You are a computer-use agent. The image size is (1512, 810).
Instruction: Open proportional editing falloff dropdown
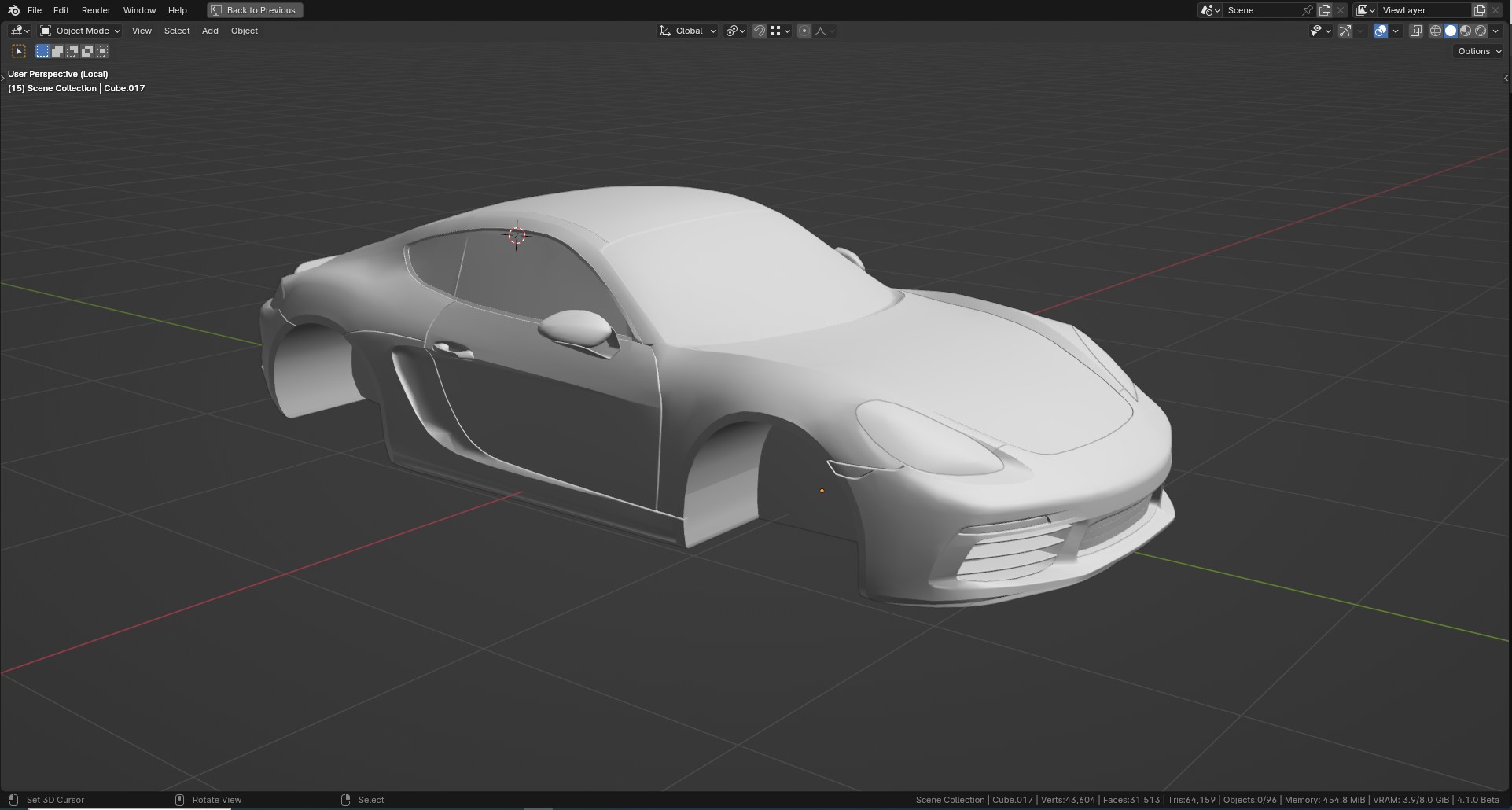pyautogui.click(x=825, y=31)
